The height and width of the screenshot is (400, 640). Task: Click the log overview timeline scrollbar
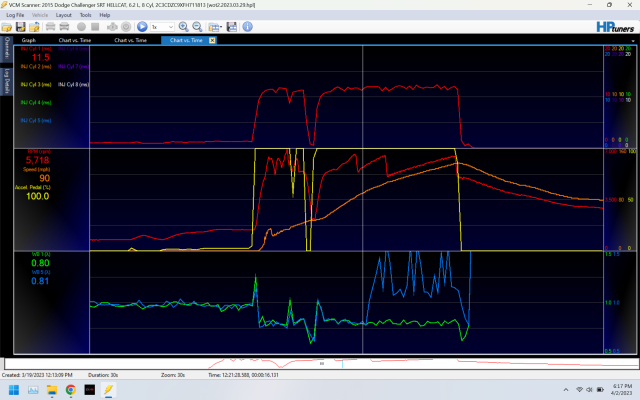click(320, 364)
